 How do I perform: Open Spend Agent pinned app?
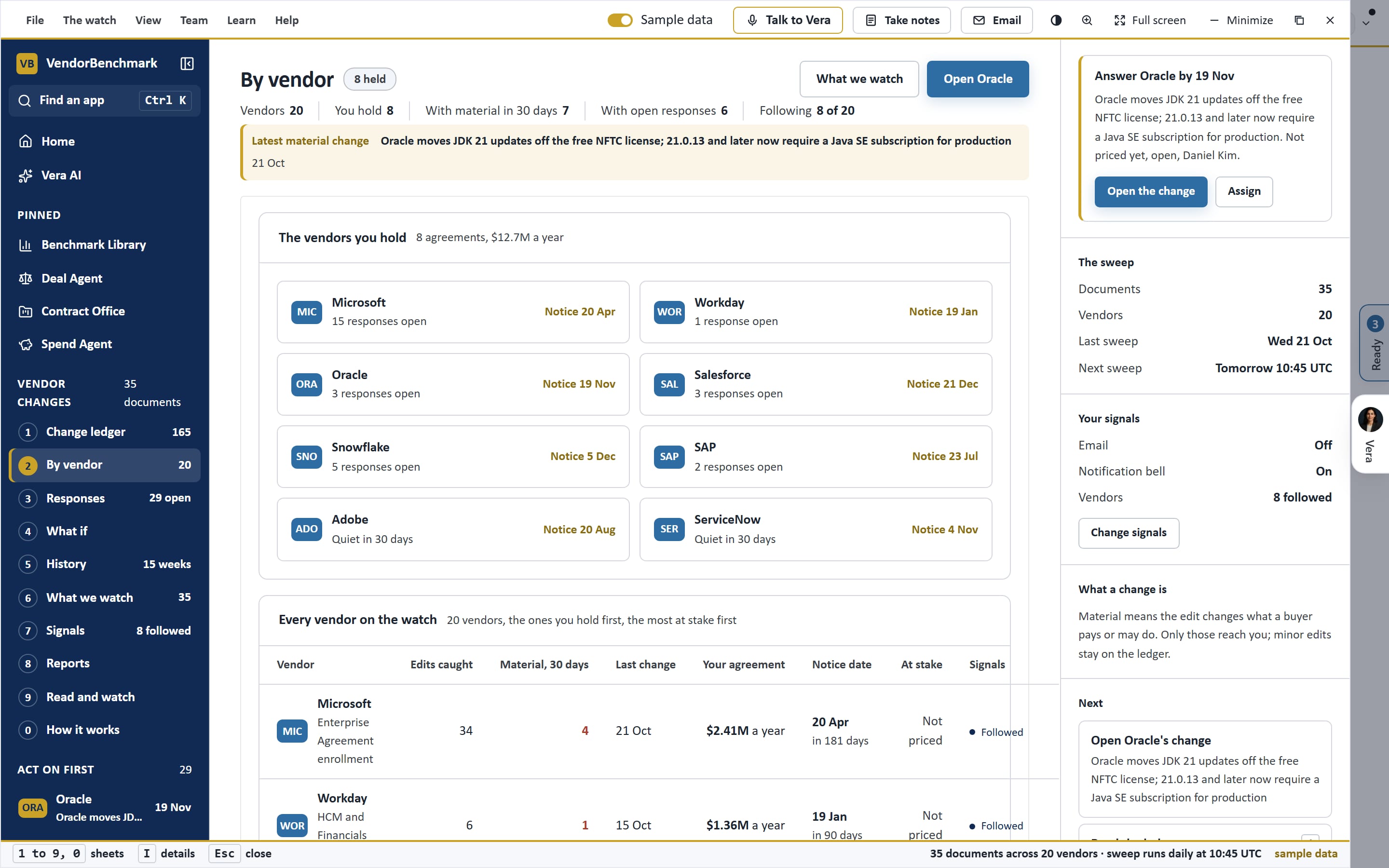105,344
